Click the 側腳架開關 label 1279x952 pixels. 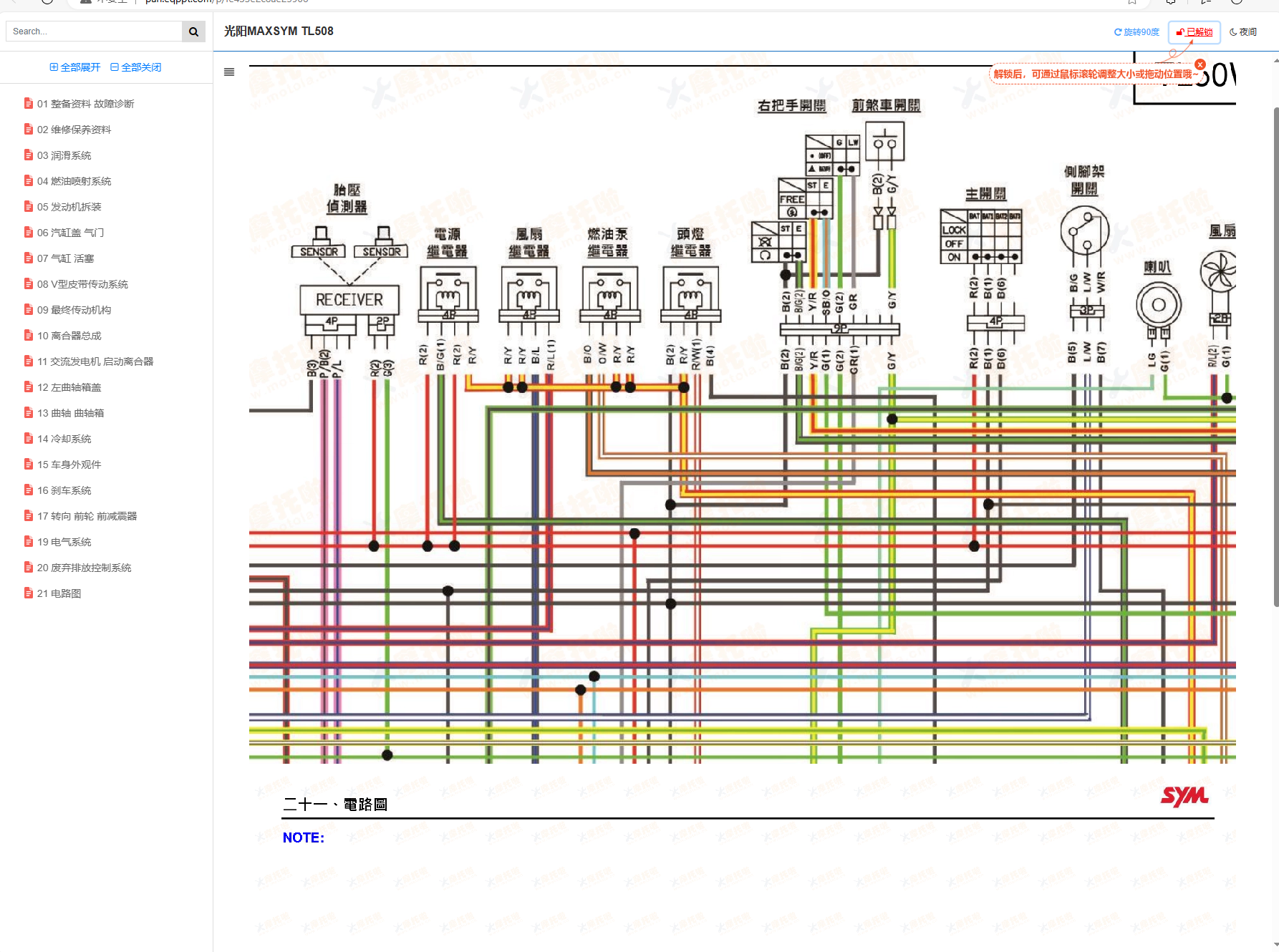(x=1084, y=180)
